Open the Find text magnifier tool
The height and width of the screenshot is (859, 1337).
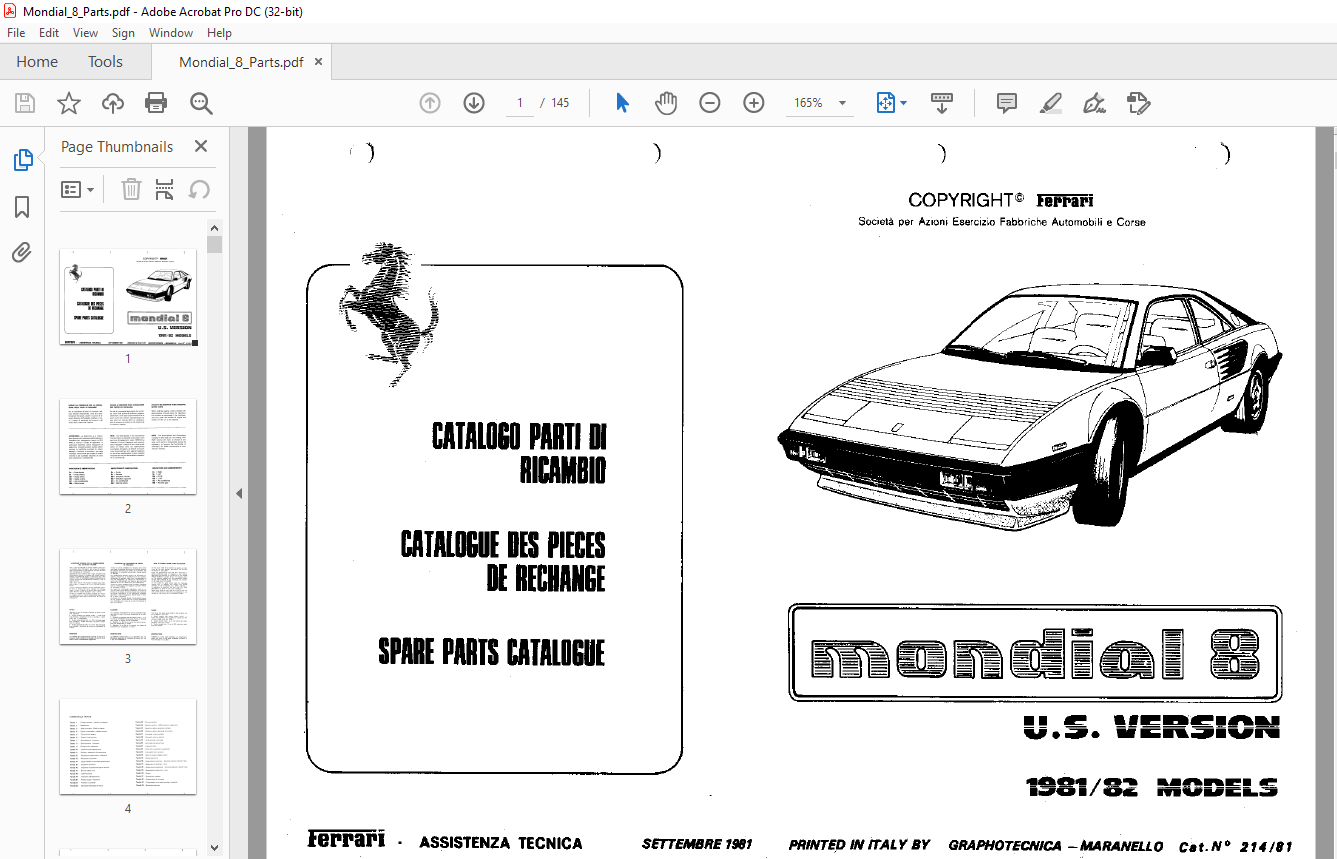(x=201, y=103)
